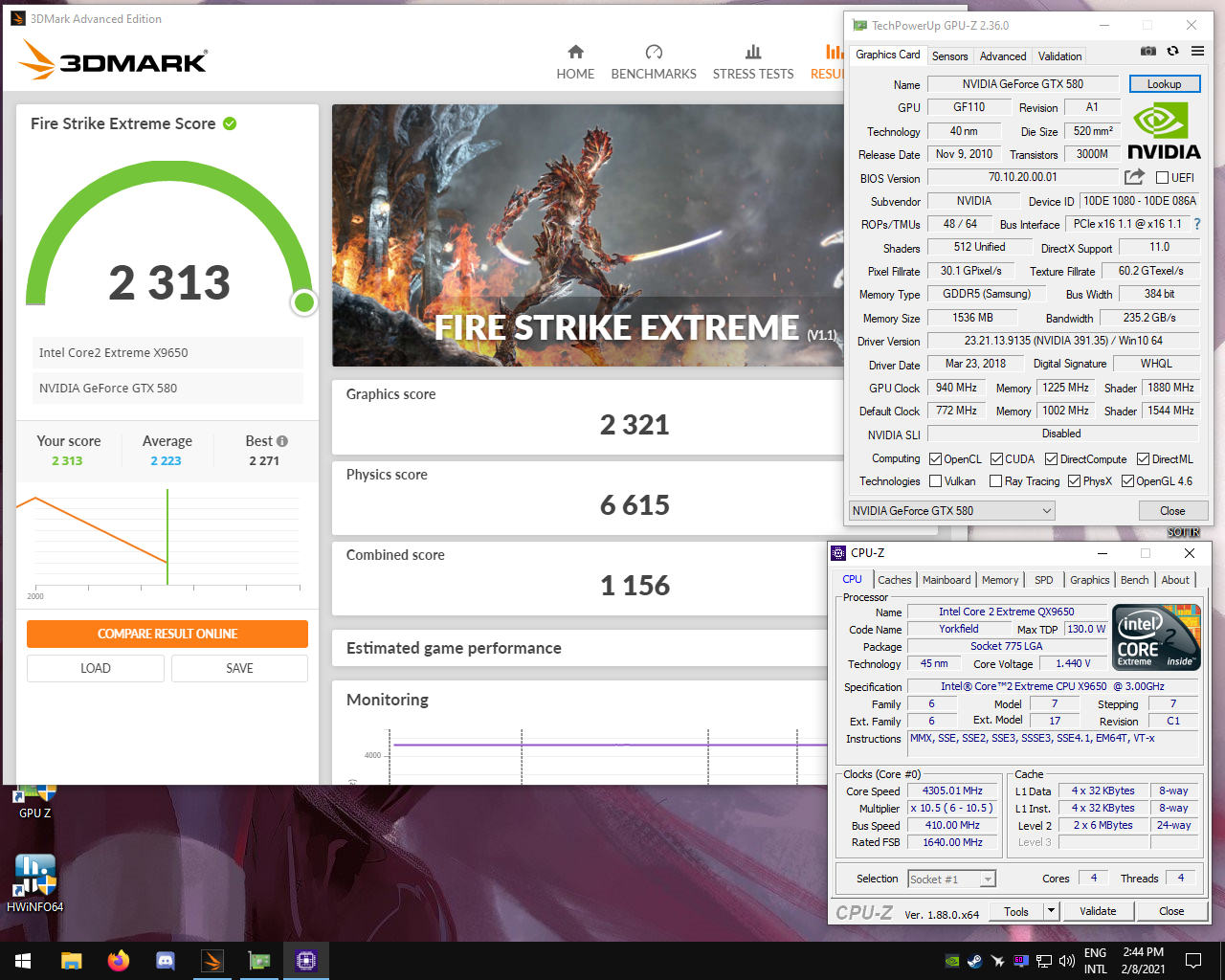Image resolution: width=1225 pixels, height=980 pixels.
Task: Click the NVIDIA logo in GPU-Z
Action: (1164, 132)
